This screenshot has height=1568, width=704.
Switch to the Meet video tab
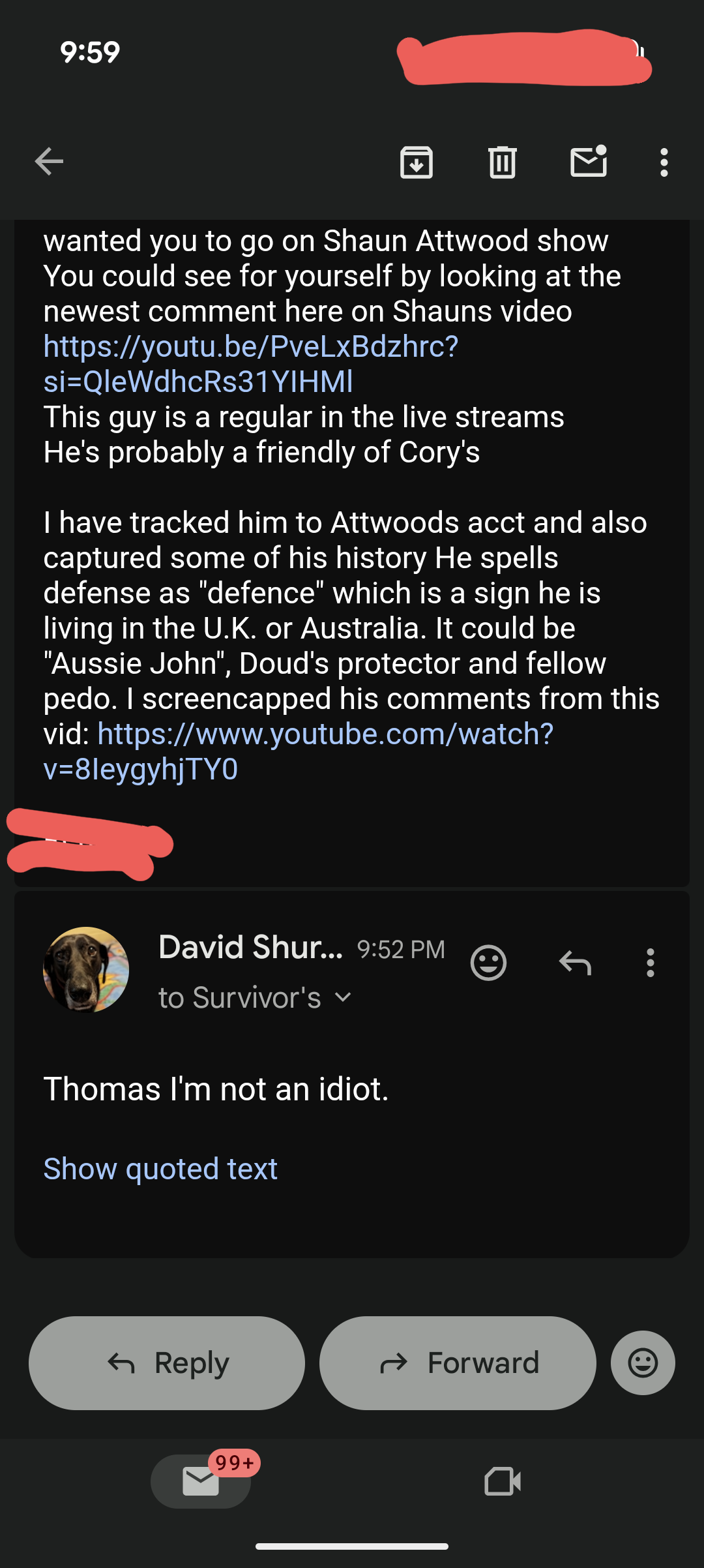tap(503, 1481)
